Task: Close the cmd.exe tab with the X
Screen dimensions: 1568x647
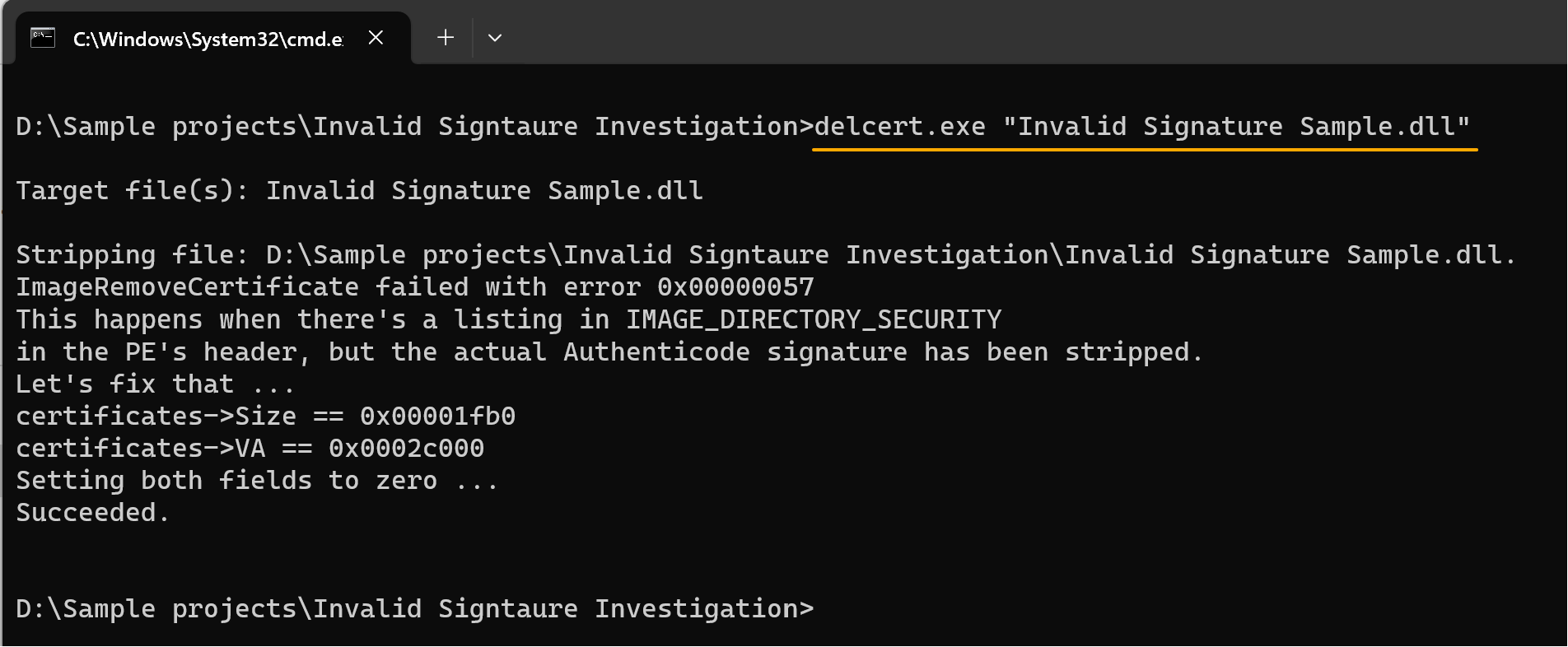Action: pyautogui.click(x=376, y=37)
